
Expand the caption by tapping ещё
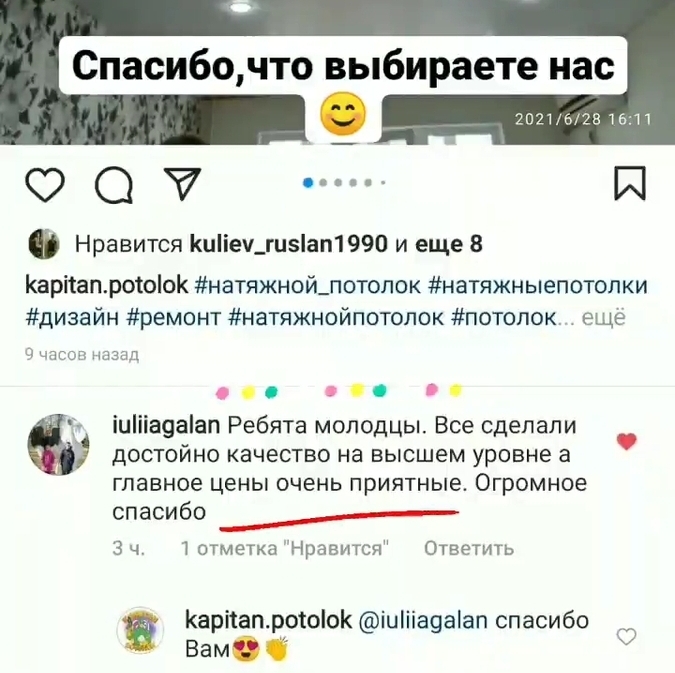coord(603,318)
